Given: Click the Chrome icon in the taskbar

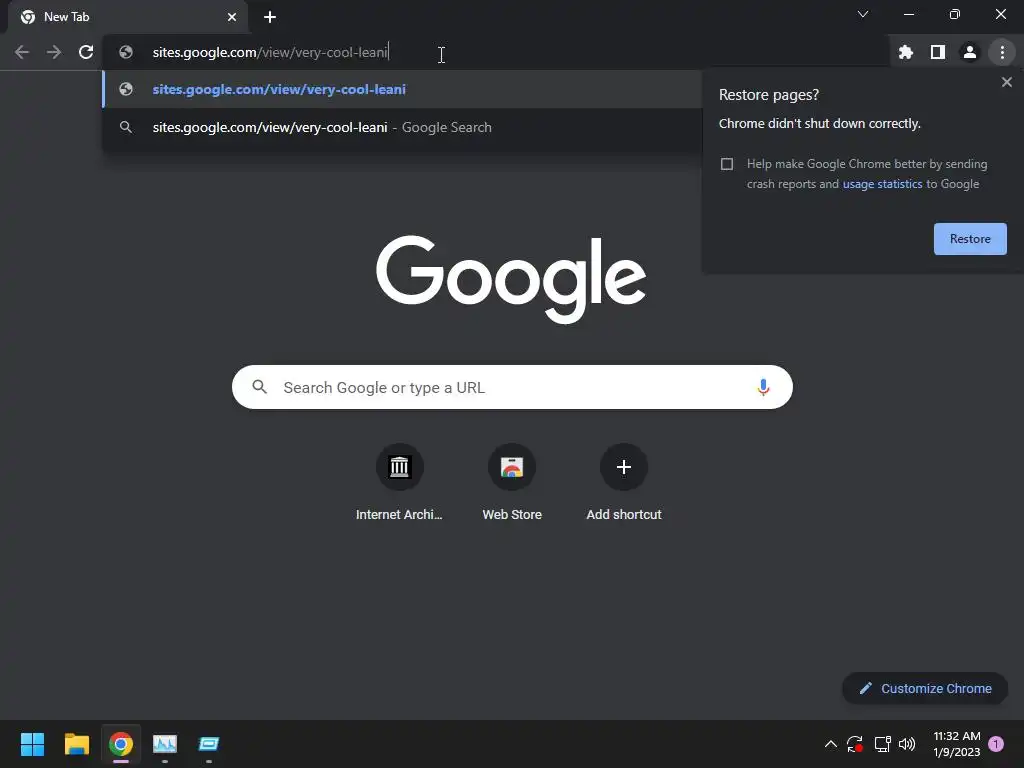Looking at the screenshot, I should (121, 744).
